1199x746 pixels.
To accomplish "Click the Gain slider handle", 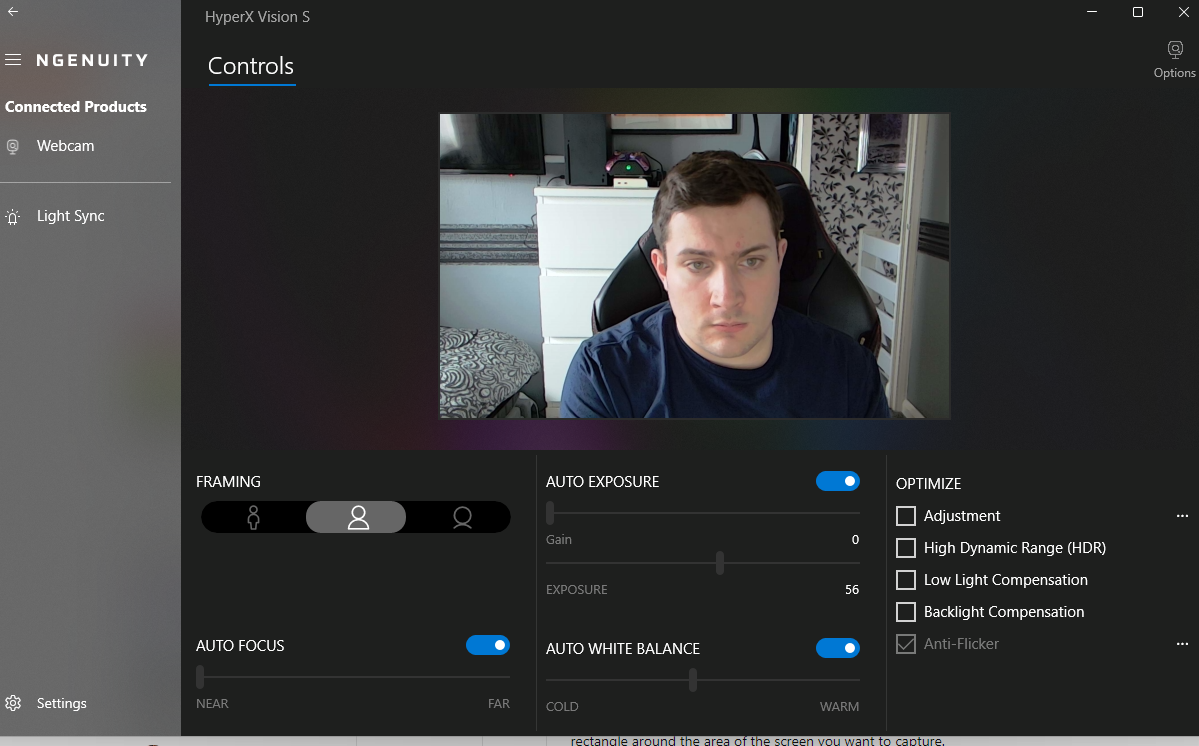I will click(x=550, y=513).
